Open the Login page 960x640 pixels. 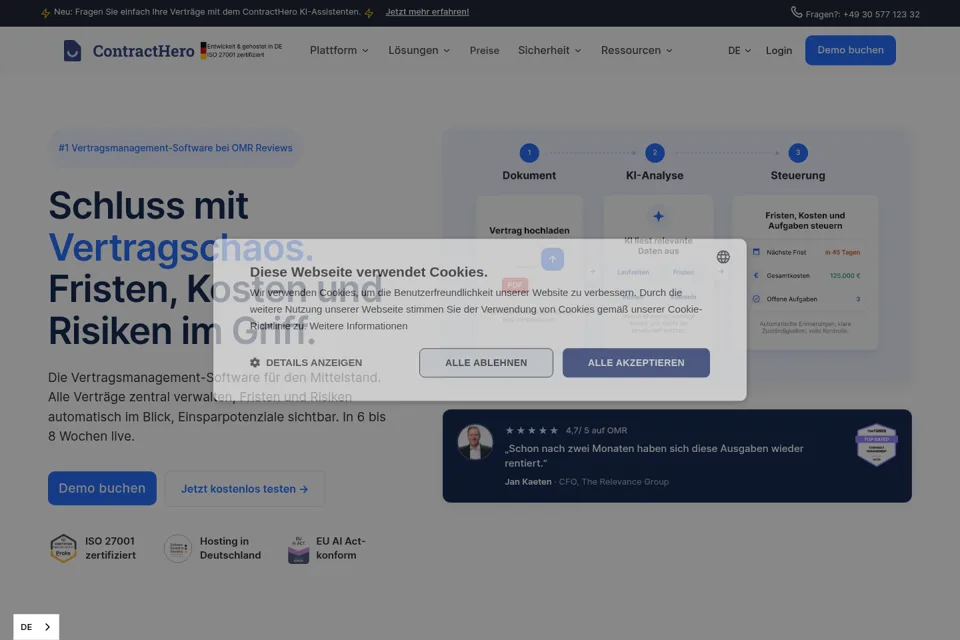(x=779, y=50)
